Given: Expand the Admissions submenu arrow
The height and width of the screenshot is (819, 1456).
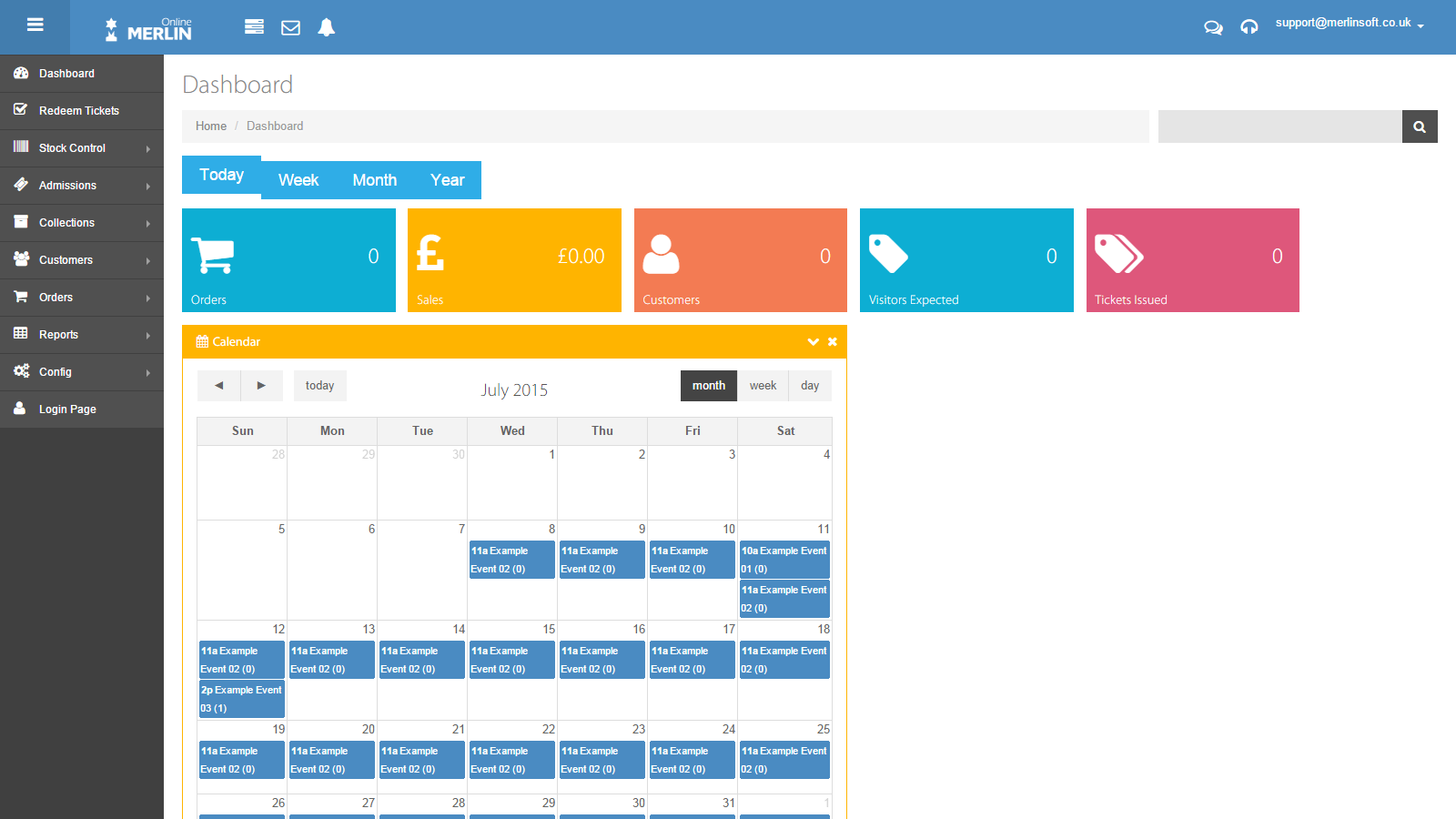Looking at the screenshot, I should point(148,186).
